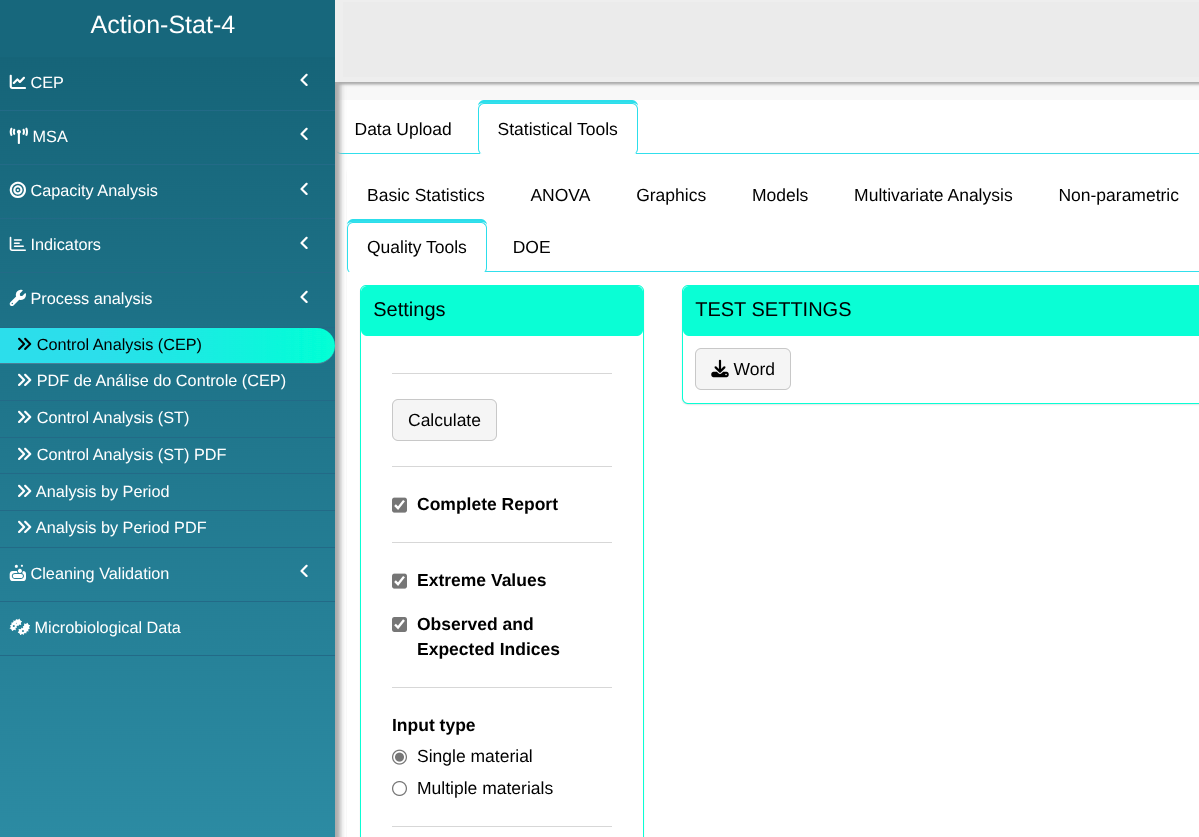Switch to the Data Upload tab
Screen dimensions: 1199x837
403,129
